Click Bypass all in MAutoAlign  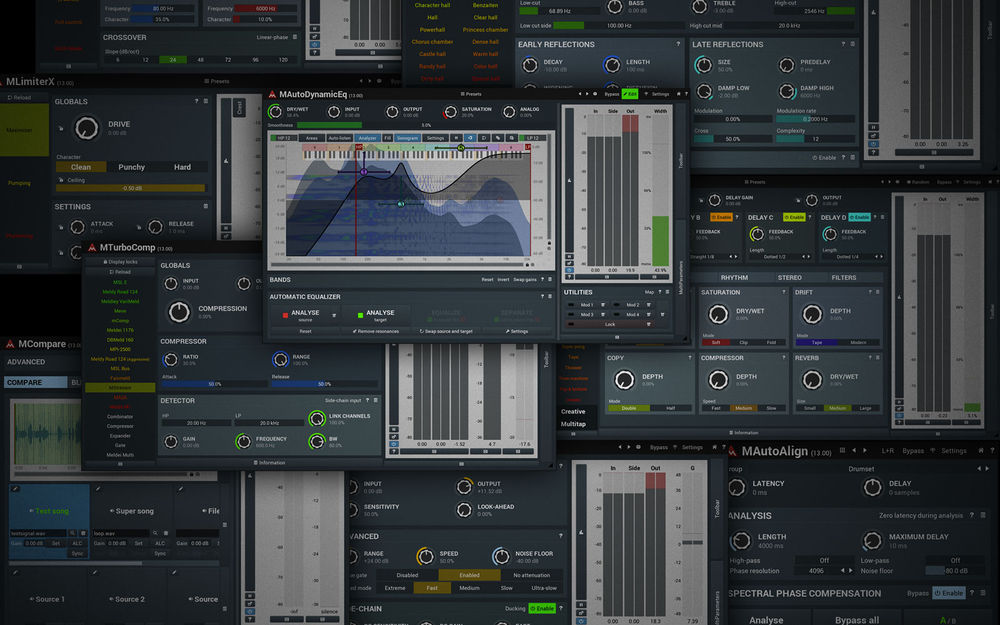pos(857,620)
